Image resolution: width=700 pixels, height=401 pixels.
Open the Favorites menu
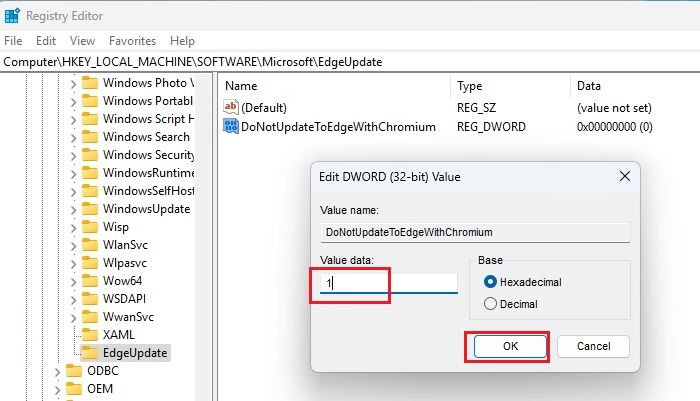coord(132,41)
